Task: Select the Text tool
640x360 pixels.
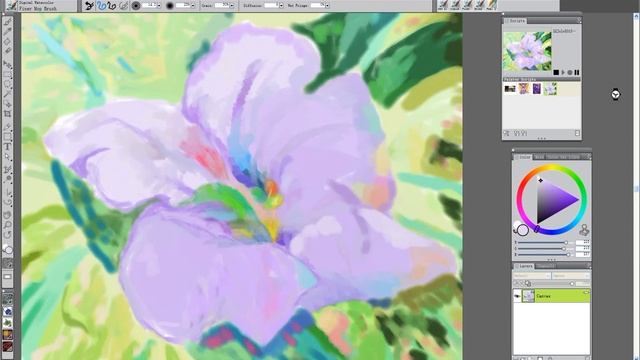Action: coord(7,147)
